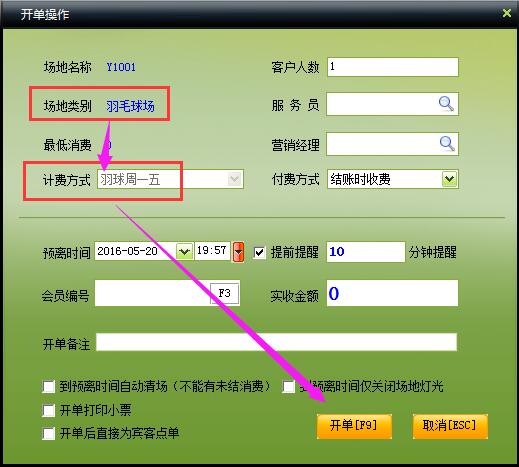The width and height of the screenshot is (519, 467).
Task: Click the F3 member lookup button
Action: [224, 293]
